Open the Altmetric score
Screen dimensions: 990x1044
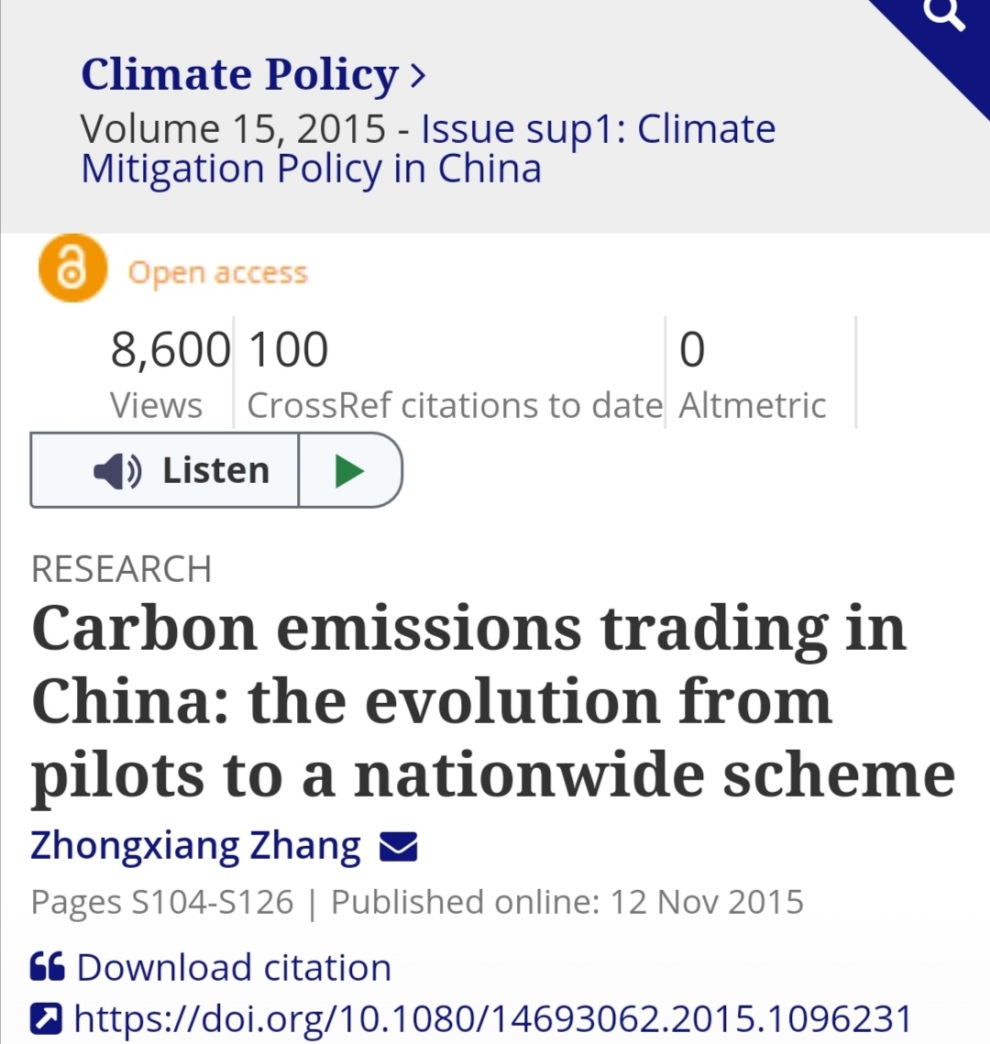752,374
